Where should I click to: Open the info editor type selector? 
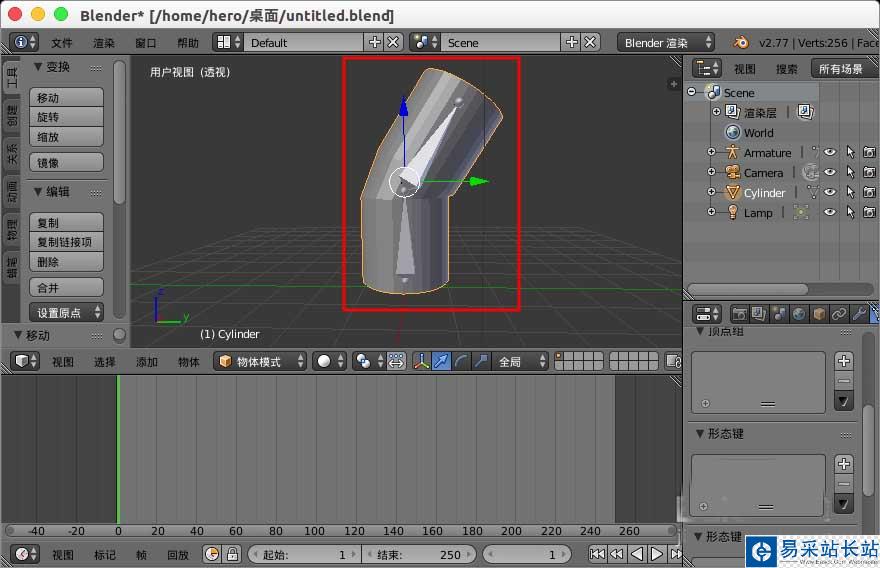pos(24,42)
